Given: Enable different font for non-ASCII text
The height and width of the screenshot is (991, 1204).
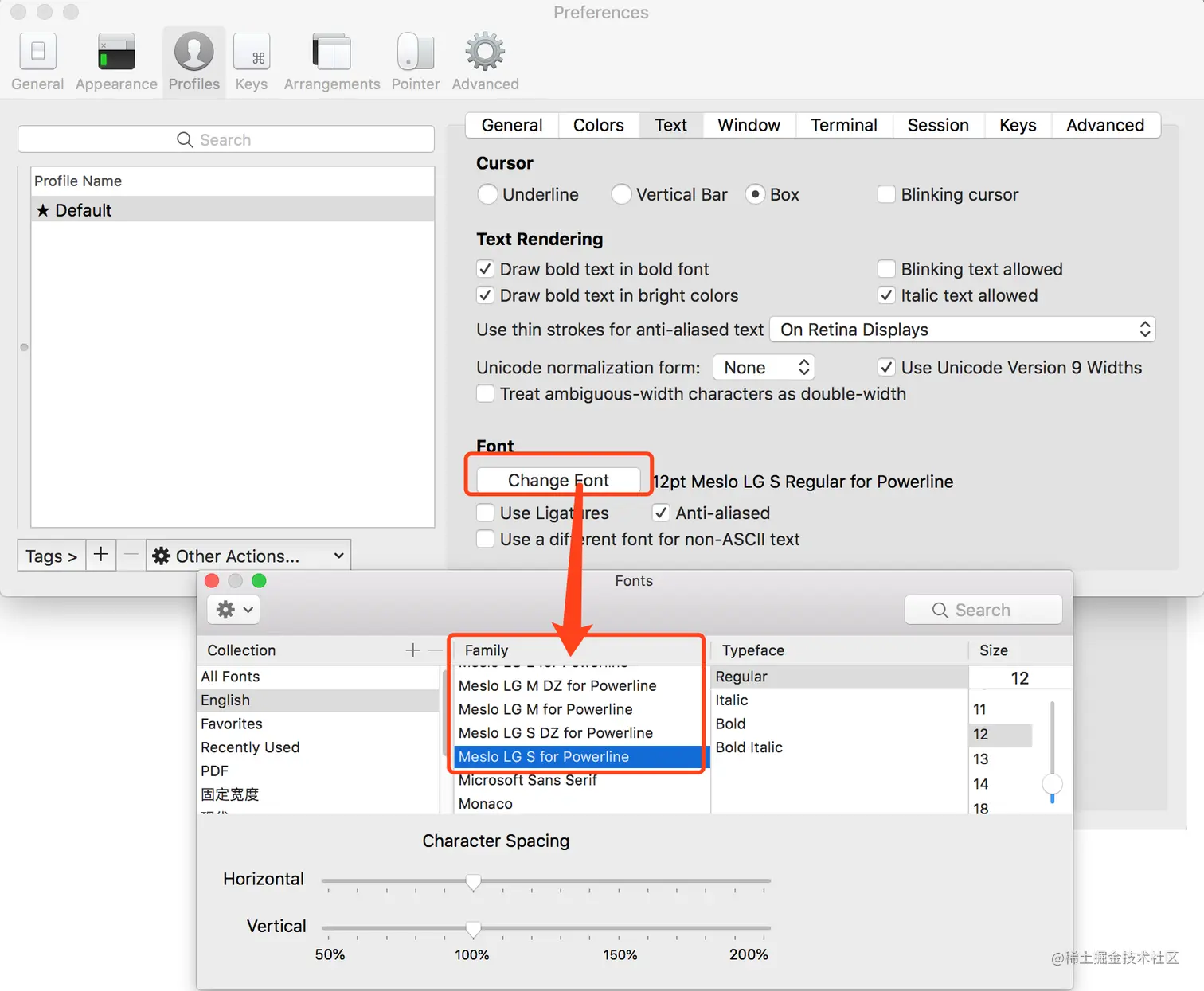Looking at the screenshot, I should pyautogui.click(x=485, y=539).
